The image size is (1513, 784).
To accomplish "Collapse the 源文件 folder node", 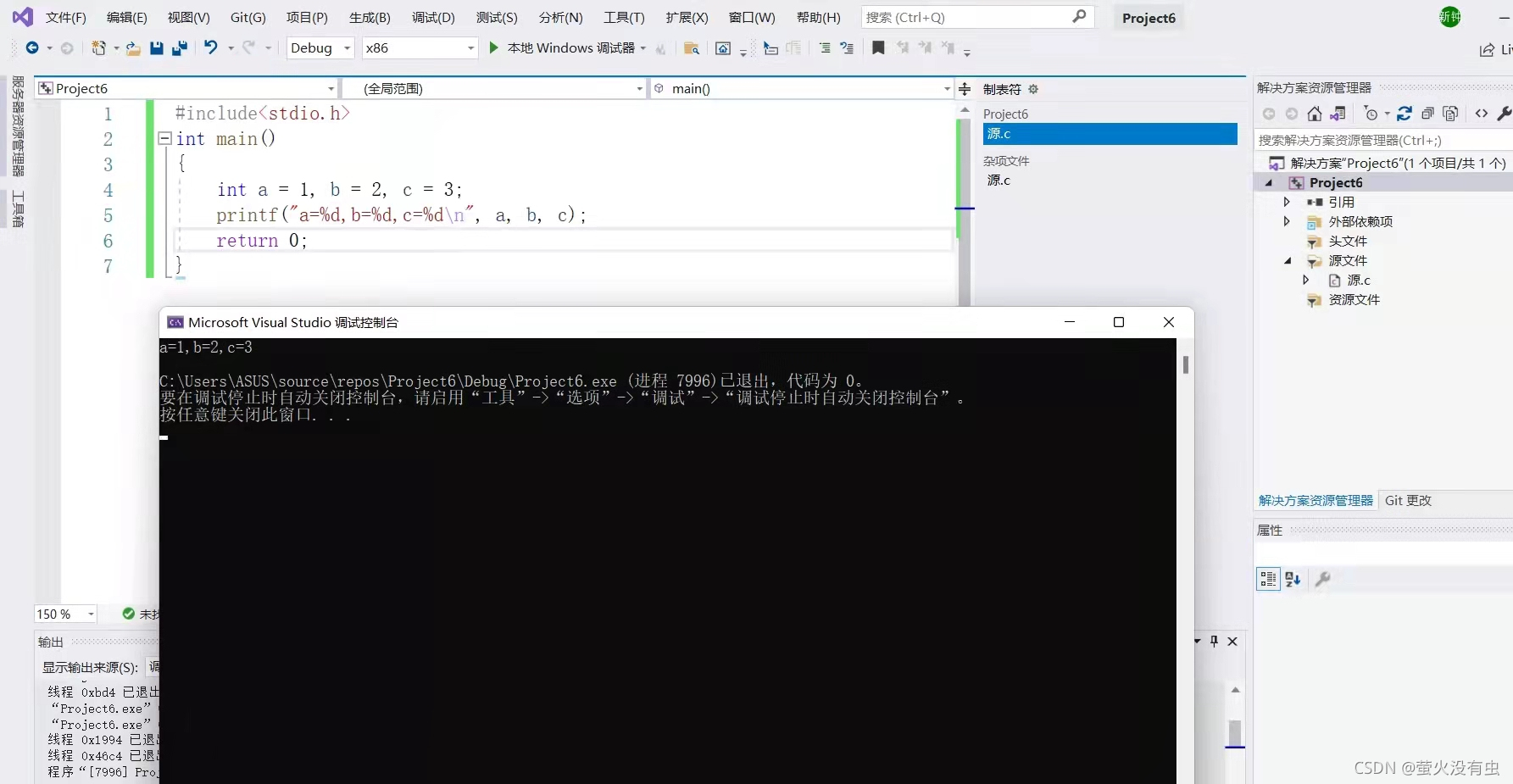I will (1288, 261).
